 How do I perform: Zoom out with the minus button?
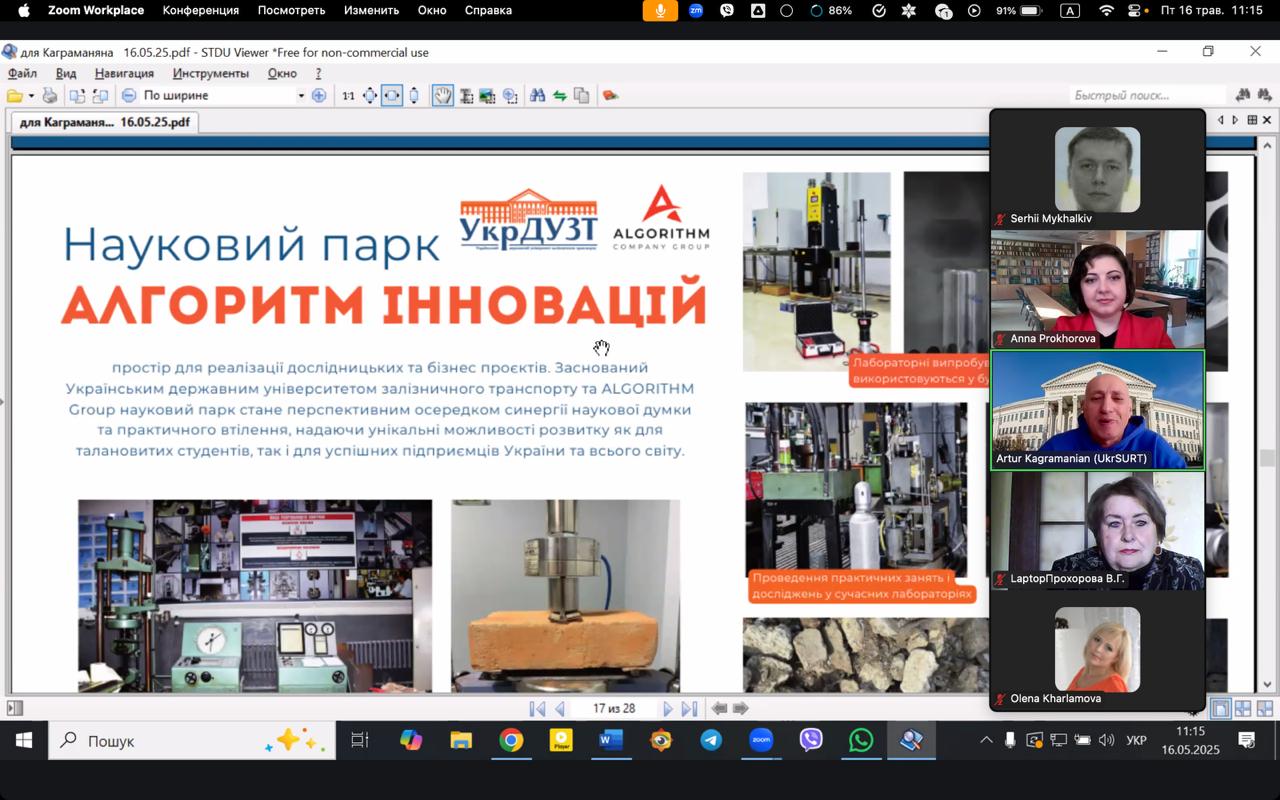129,96
